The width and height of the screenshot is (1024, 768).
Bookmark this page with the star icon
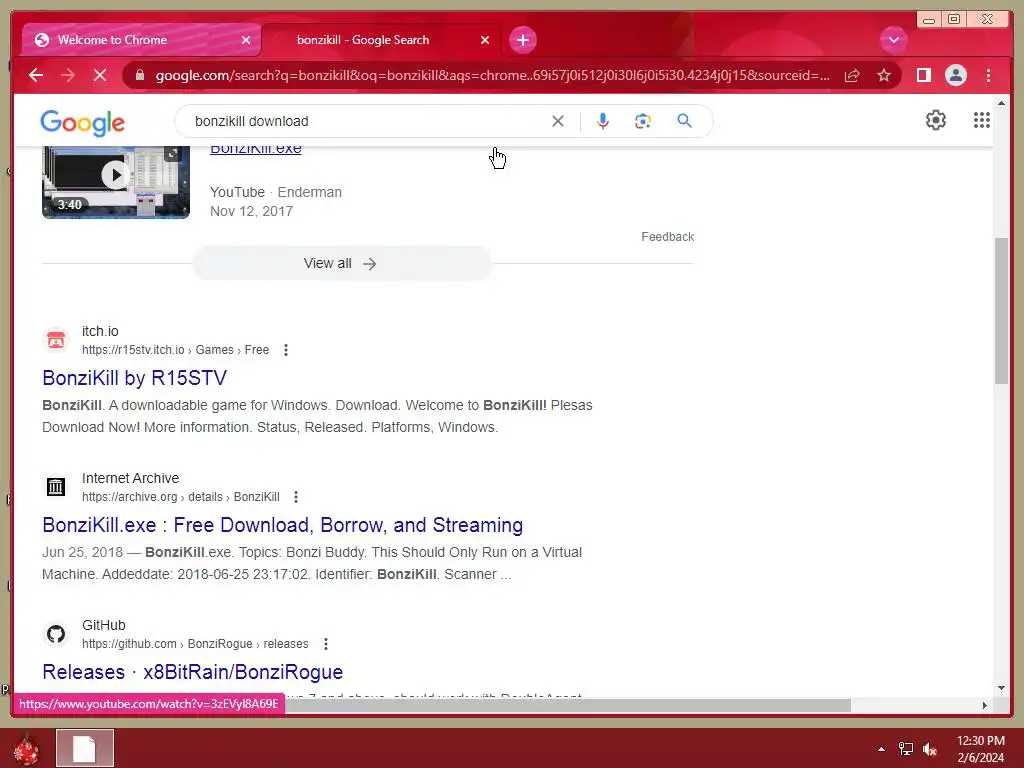pos(884,75)
